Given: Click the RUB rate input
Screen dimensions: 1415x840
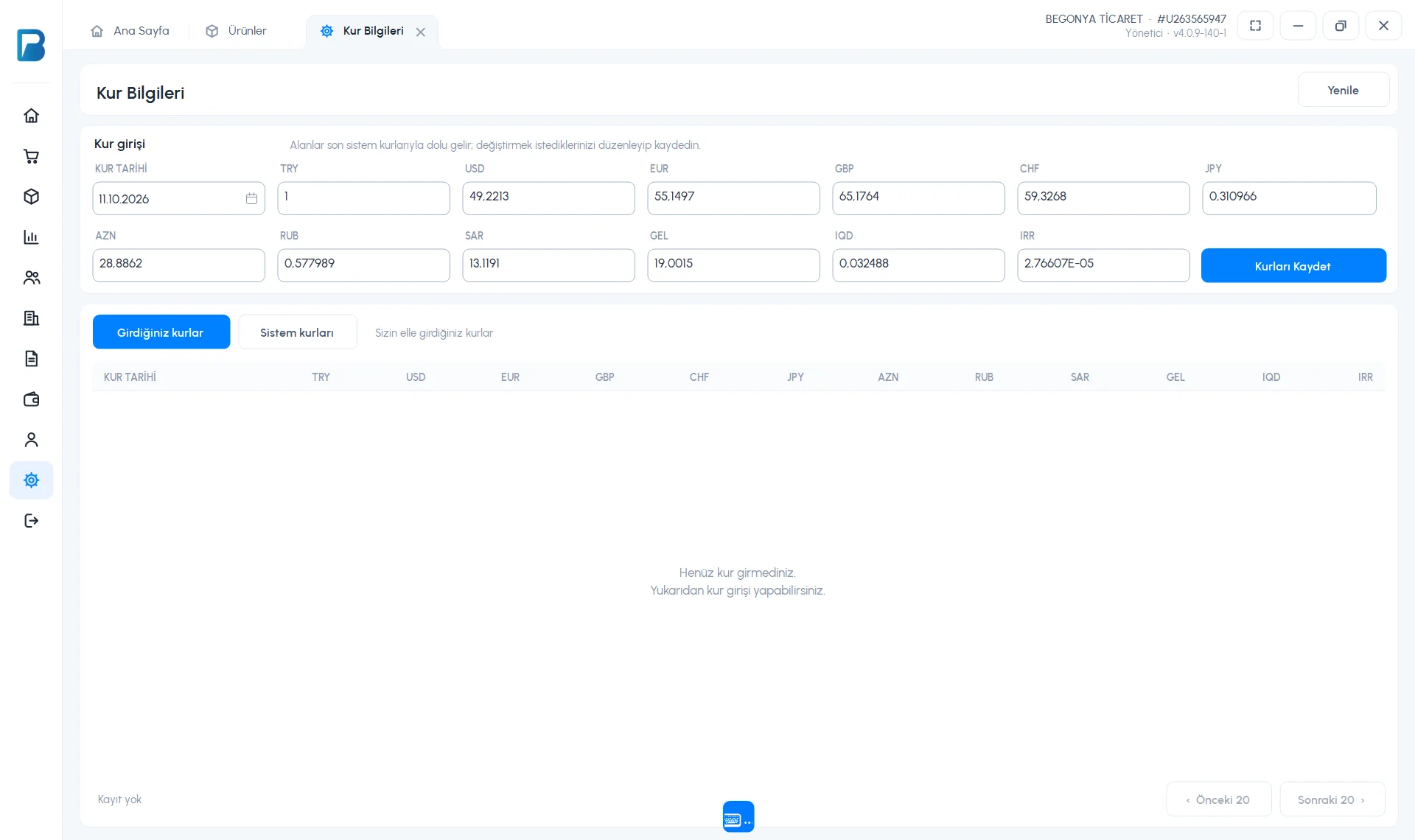Looking at the screenshot, I should pos(363,265).
